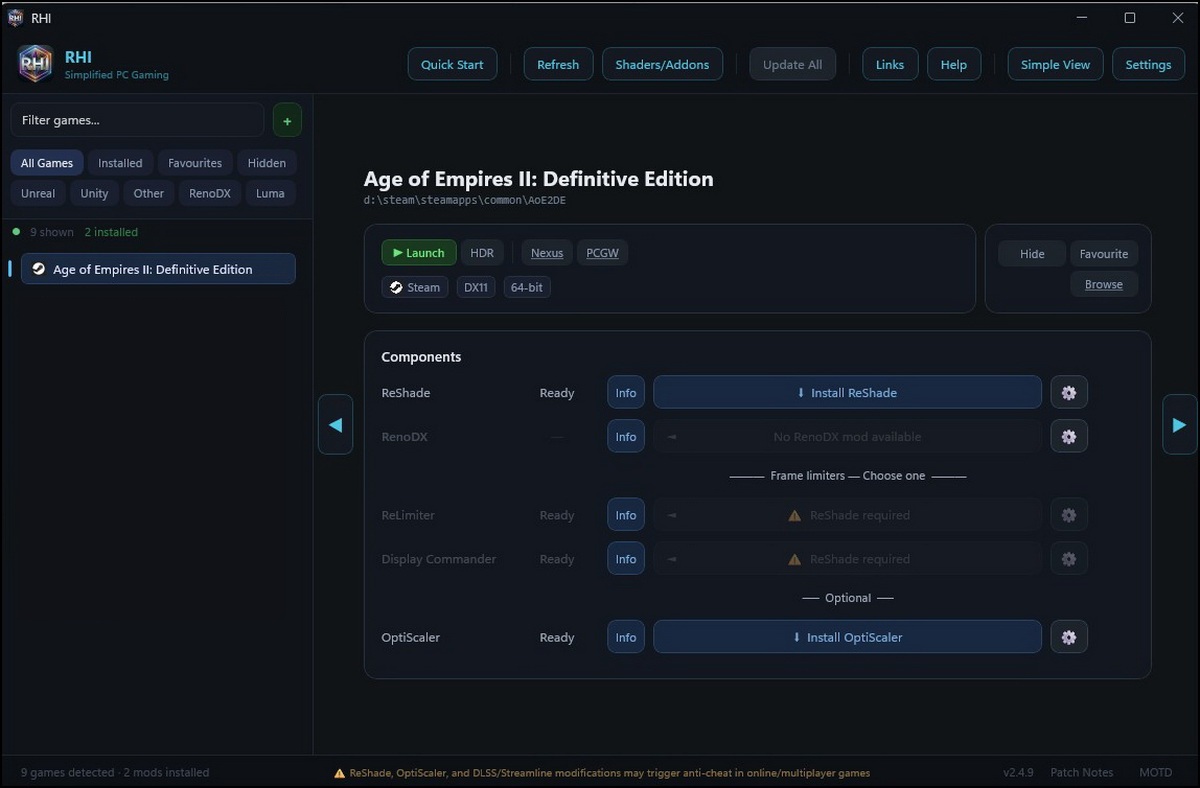
Task: Open Quick Start guide
Action: [x=452, y=64]
